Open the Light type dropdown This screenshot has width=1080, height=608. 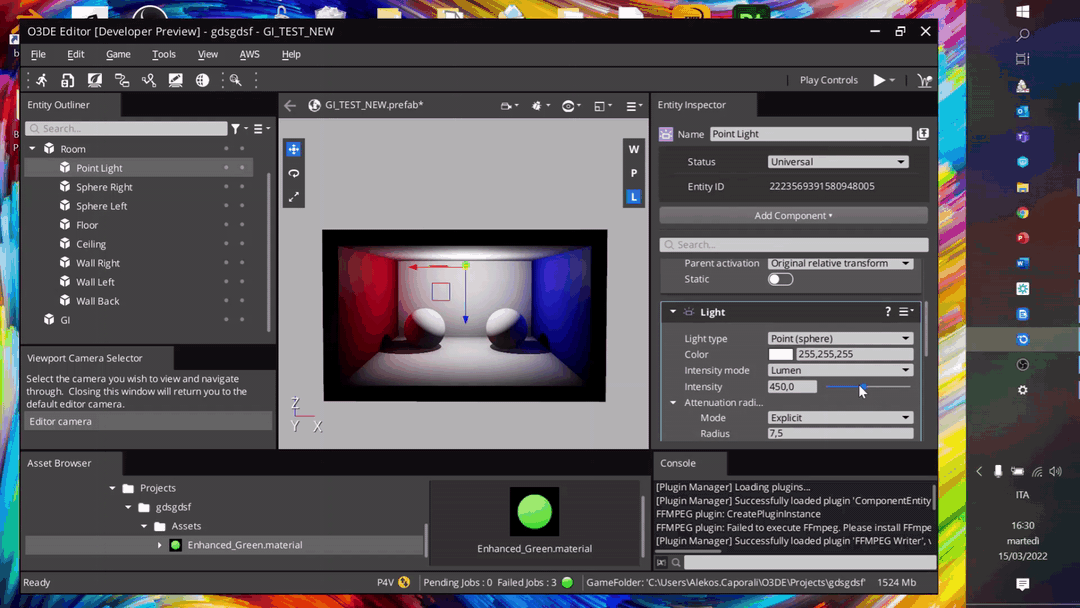click(x=840, y=338)
